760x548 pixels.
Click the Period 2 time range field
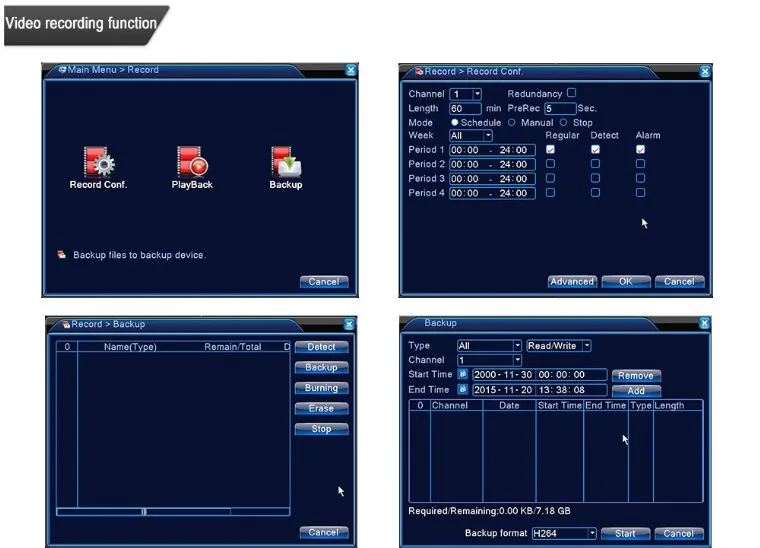492,164
